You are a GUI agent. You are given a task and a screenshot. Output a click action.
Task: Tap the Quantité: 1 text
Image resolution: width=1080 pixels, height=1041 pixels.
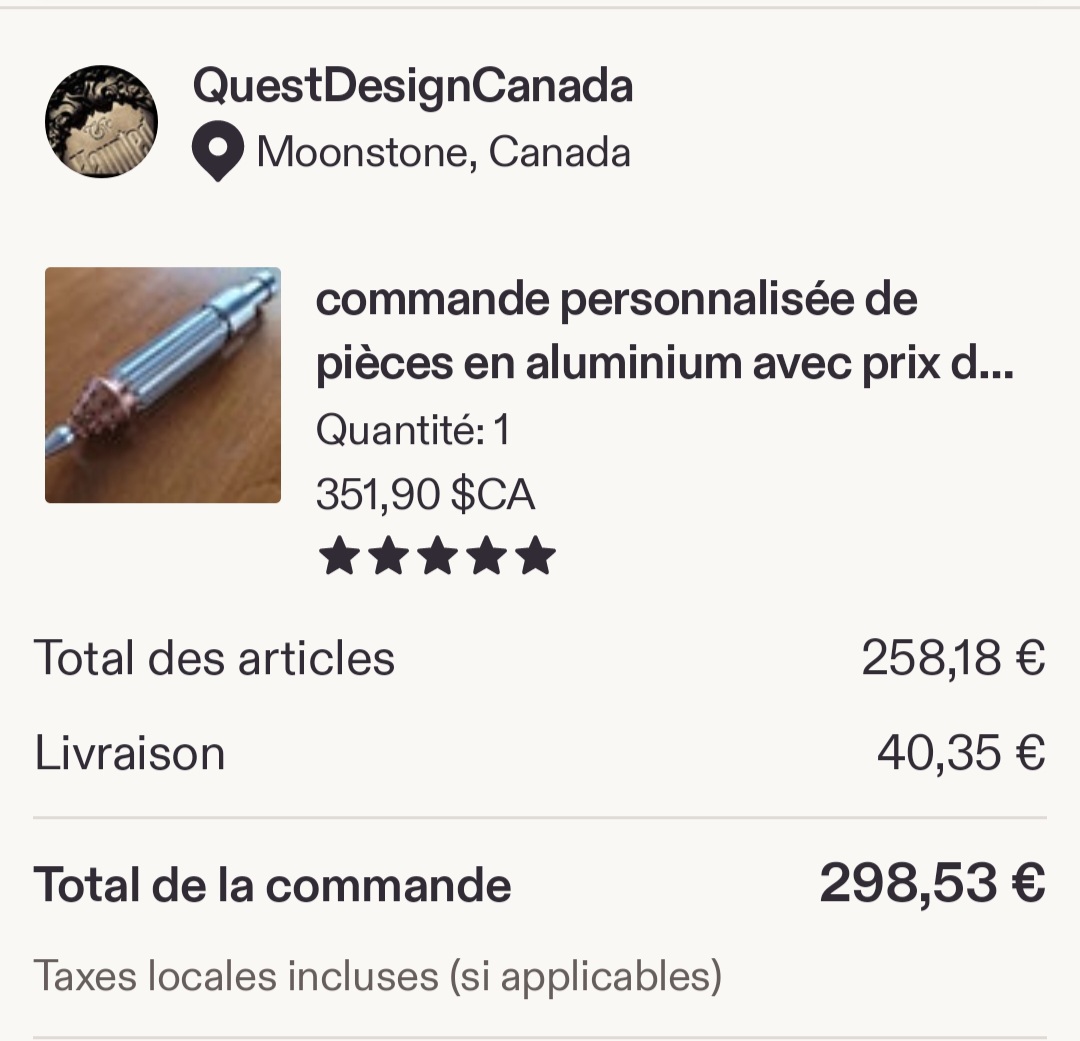pos(413,431)
